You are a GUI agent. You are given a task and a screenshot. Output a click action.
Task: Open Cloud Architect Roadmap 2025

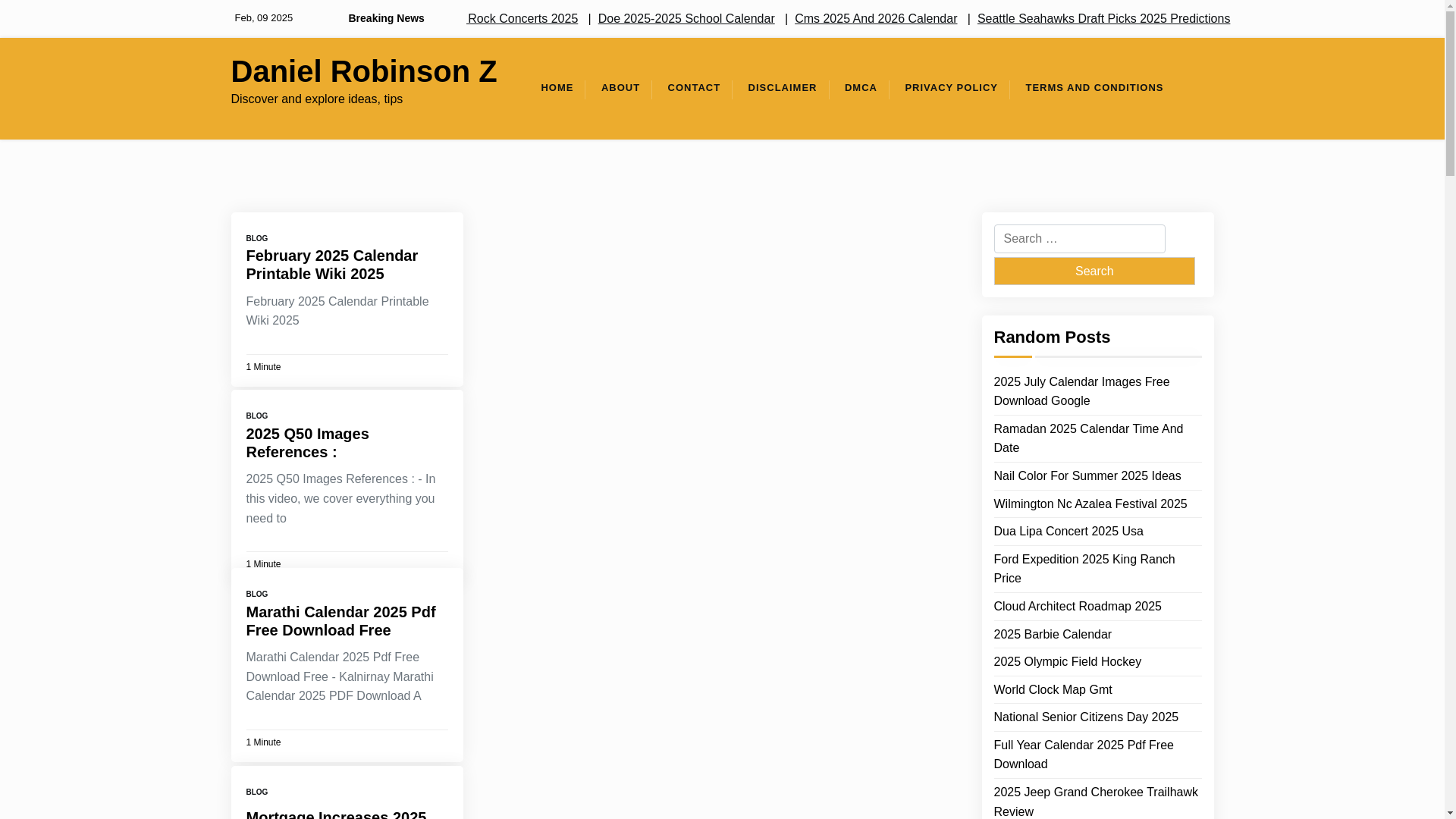pyautogui.click(x=1077, y=607)
